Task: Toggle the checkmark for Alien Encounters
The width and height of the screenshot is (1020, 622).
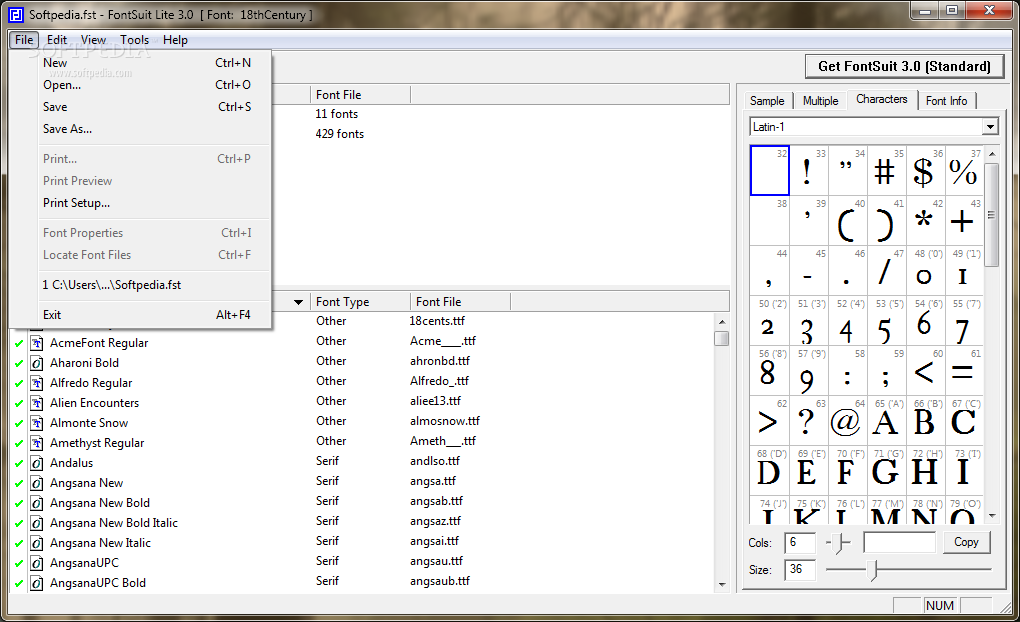Action: 19,403
